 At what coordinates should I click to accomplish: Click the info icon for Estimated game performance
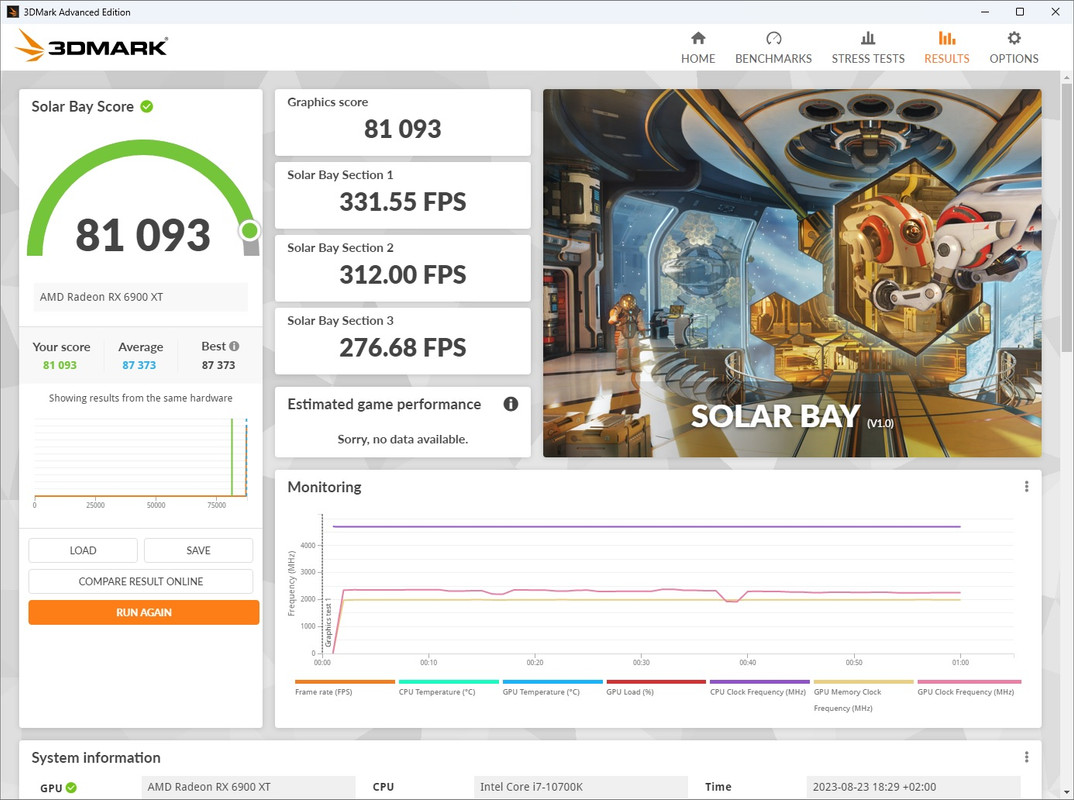(510, 404)
